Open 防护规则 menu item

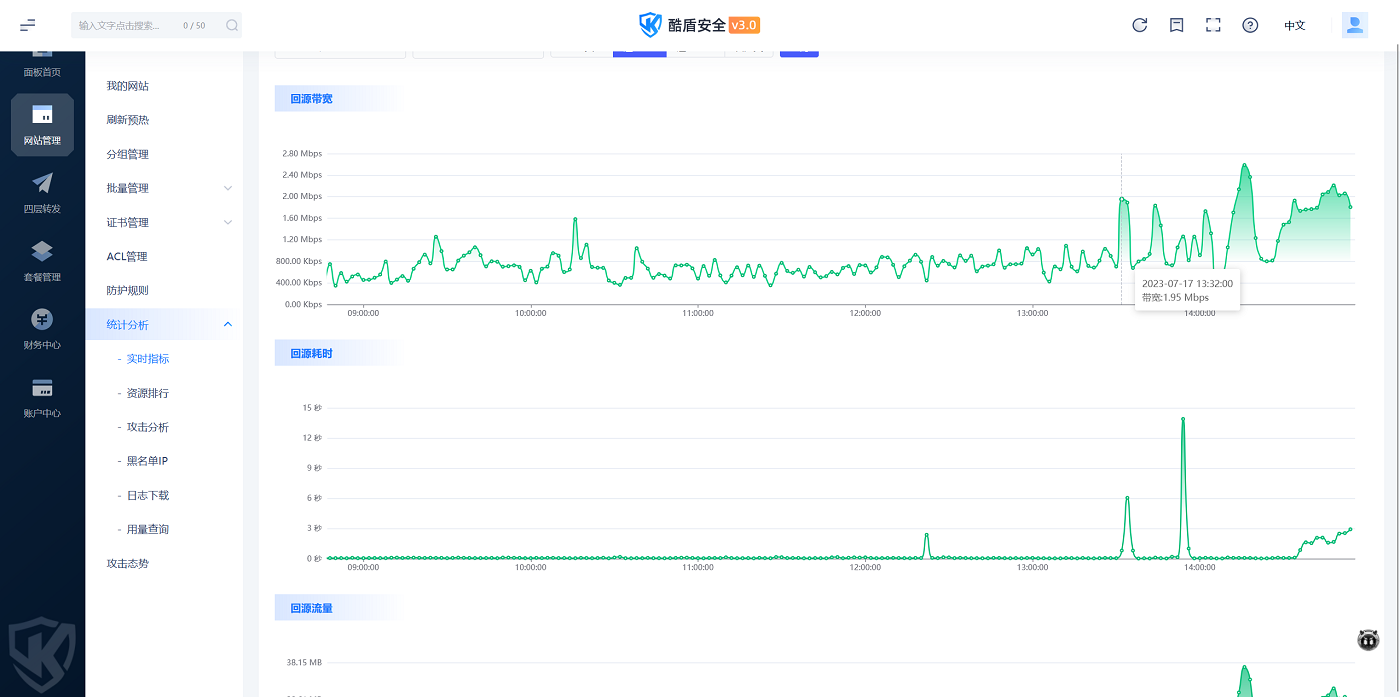tap(128, 290)
